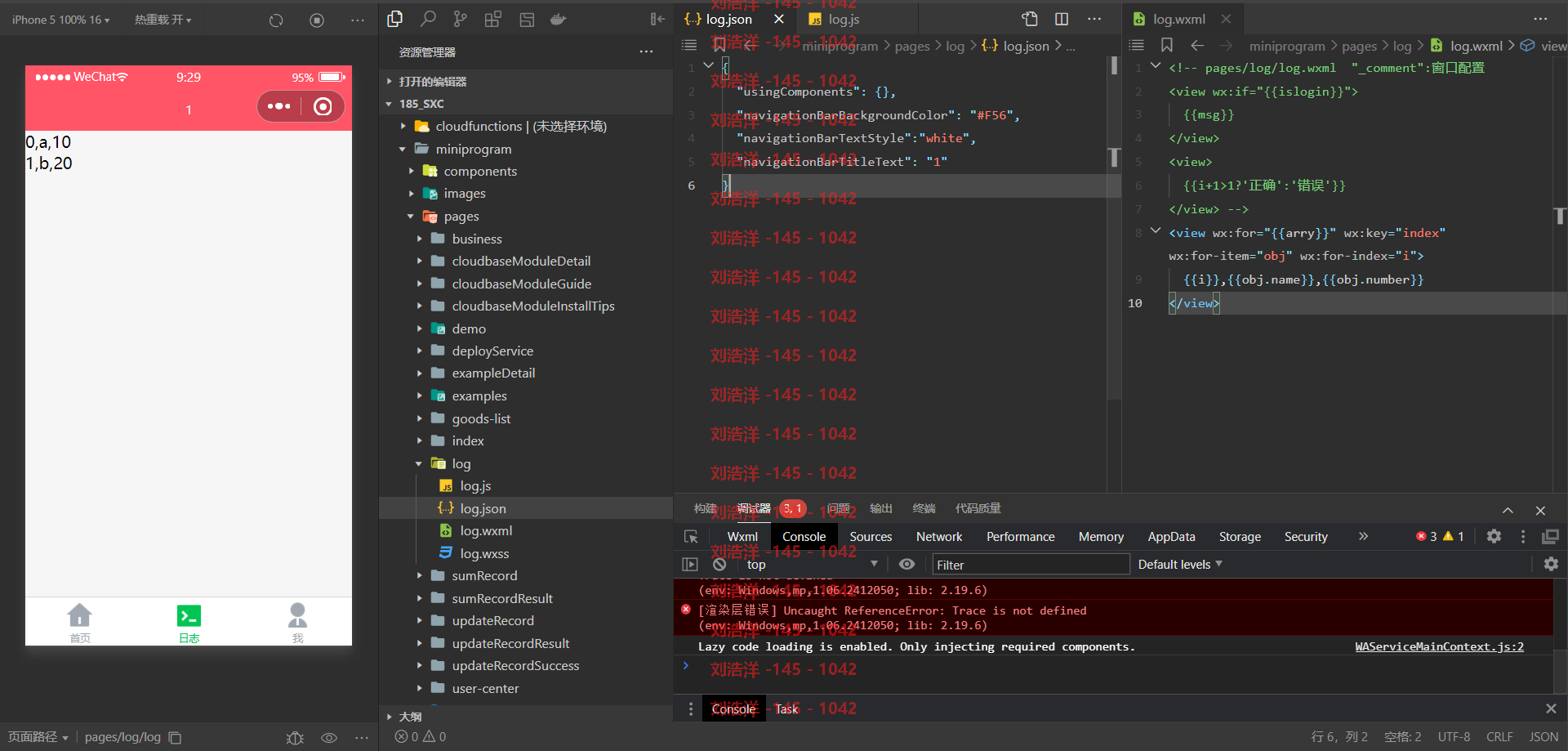
Task: Open the Docker whale icon
Action: [559, 19]
